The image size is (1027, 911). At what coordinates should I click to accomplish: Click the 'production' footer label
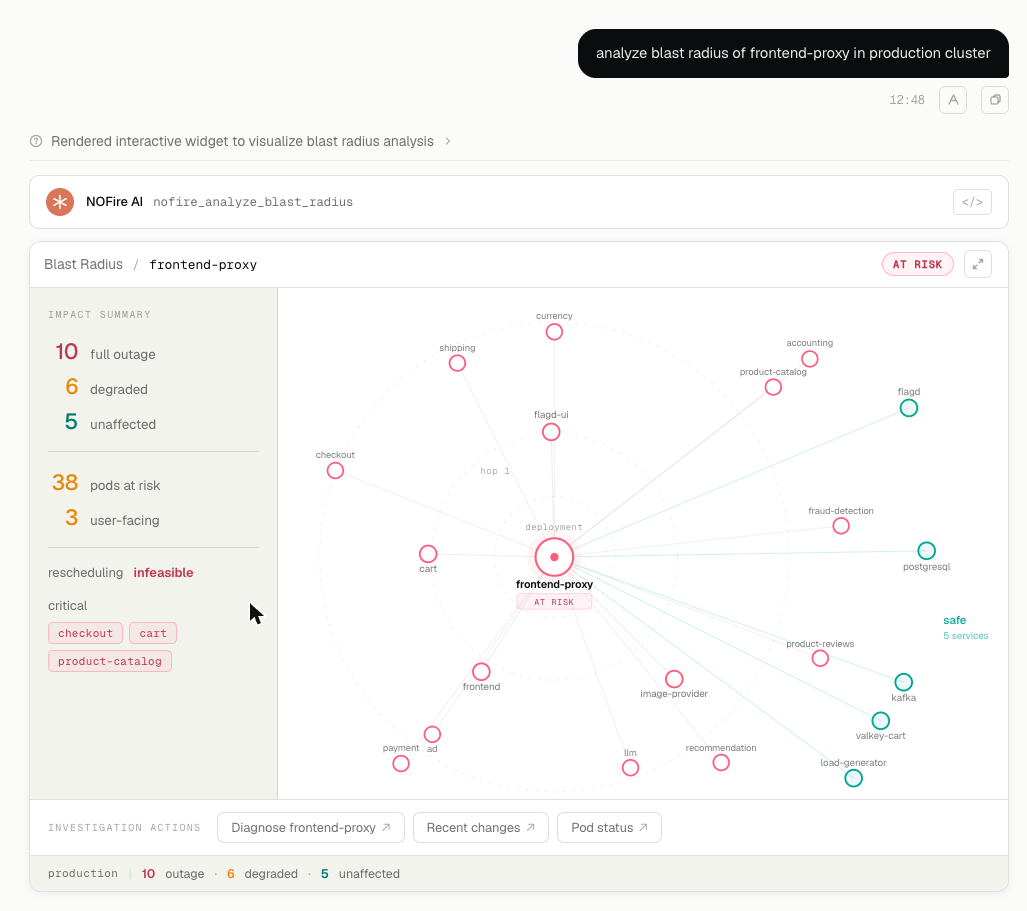(83, 873)
